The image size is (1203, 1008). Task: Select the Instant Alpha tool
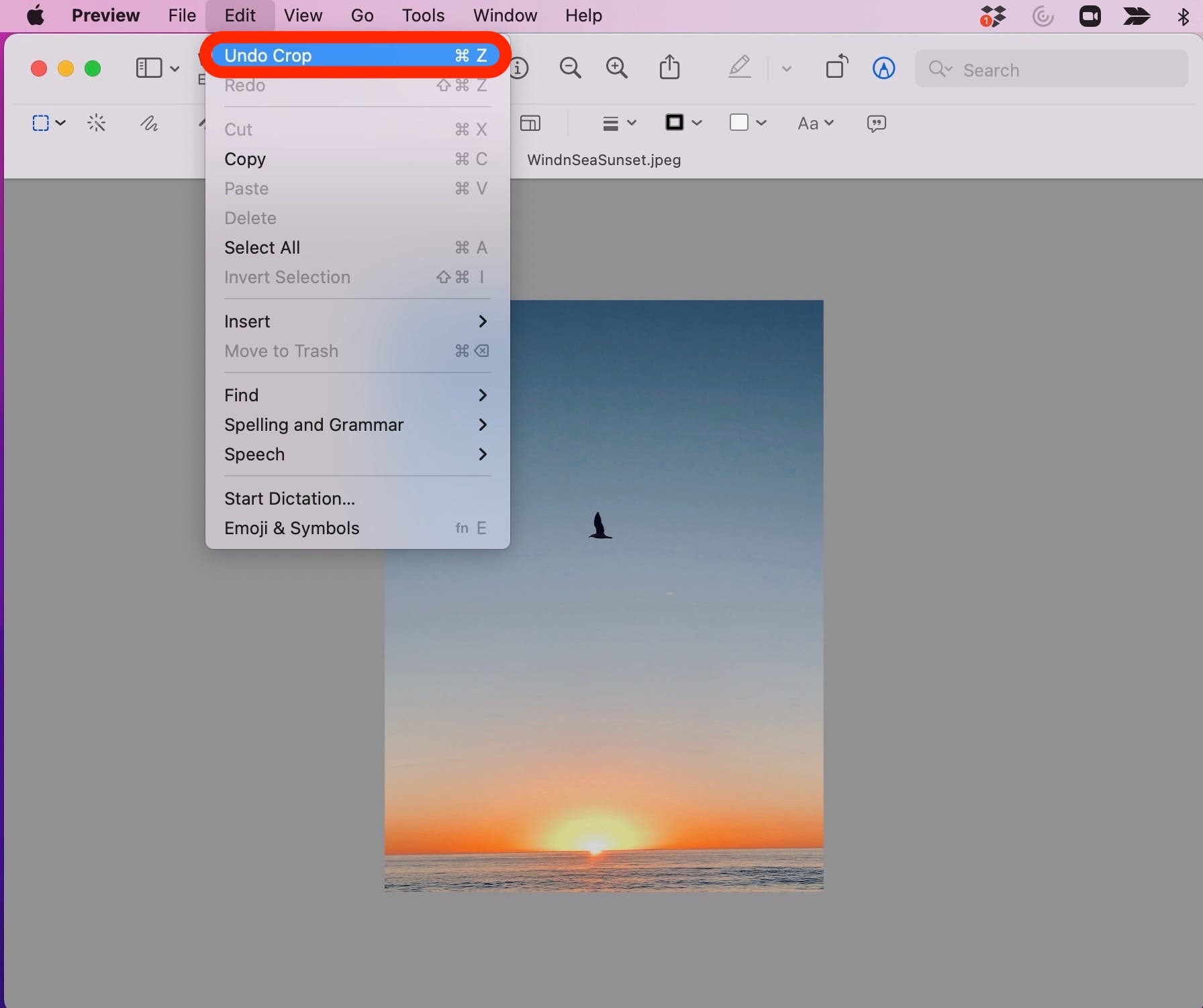[x=97, y=123]
